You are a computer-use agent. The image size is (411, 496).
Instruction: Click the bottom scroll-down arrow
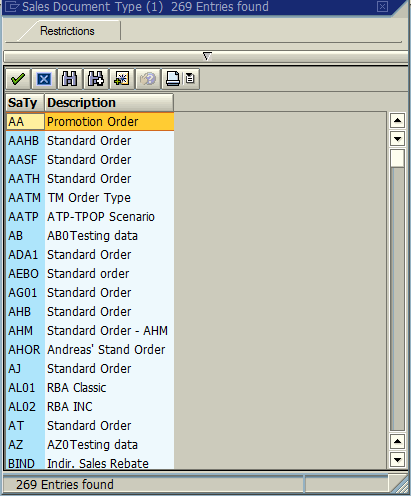[397, 460]
